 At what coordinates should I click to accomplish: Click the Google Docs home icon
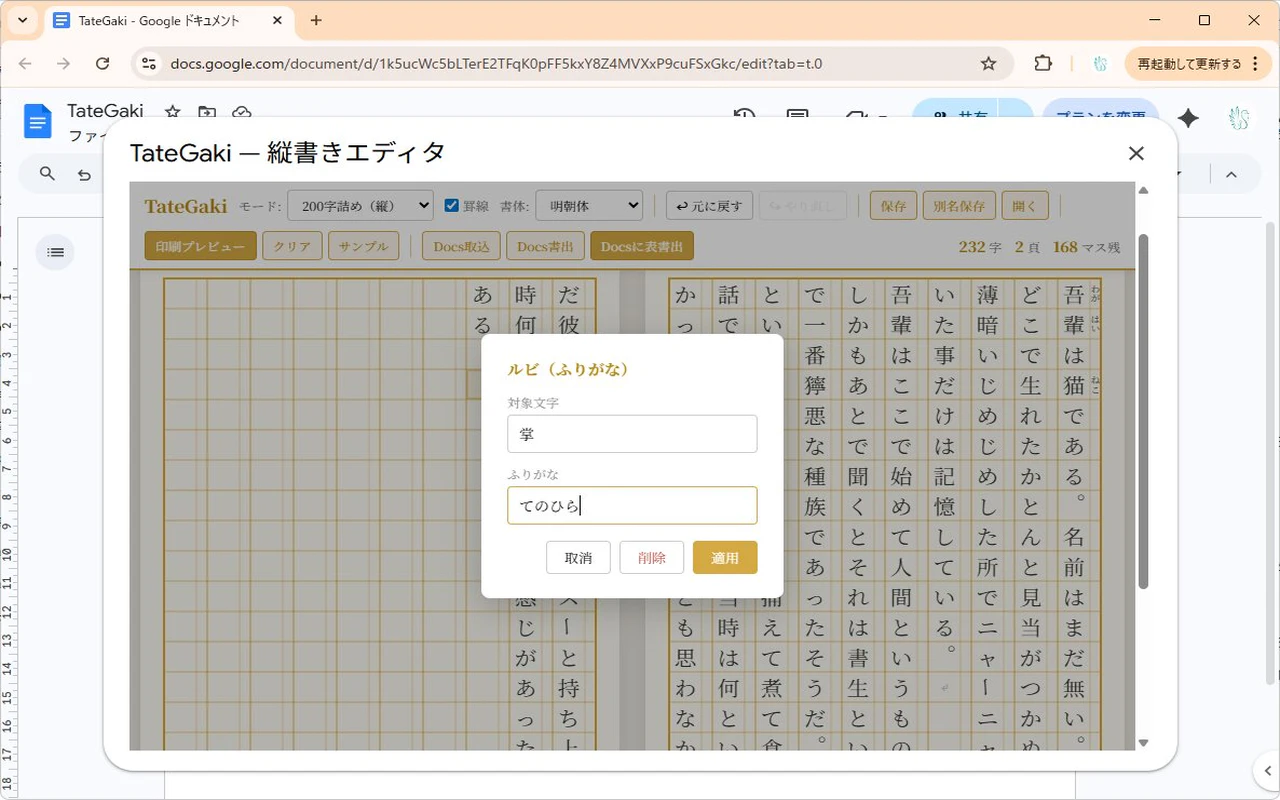(x=38, y=122)
